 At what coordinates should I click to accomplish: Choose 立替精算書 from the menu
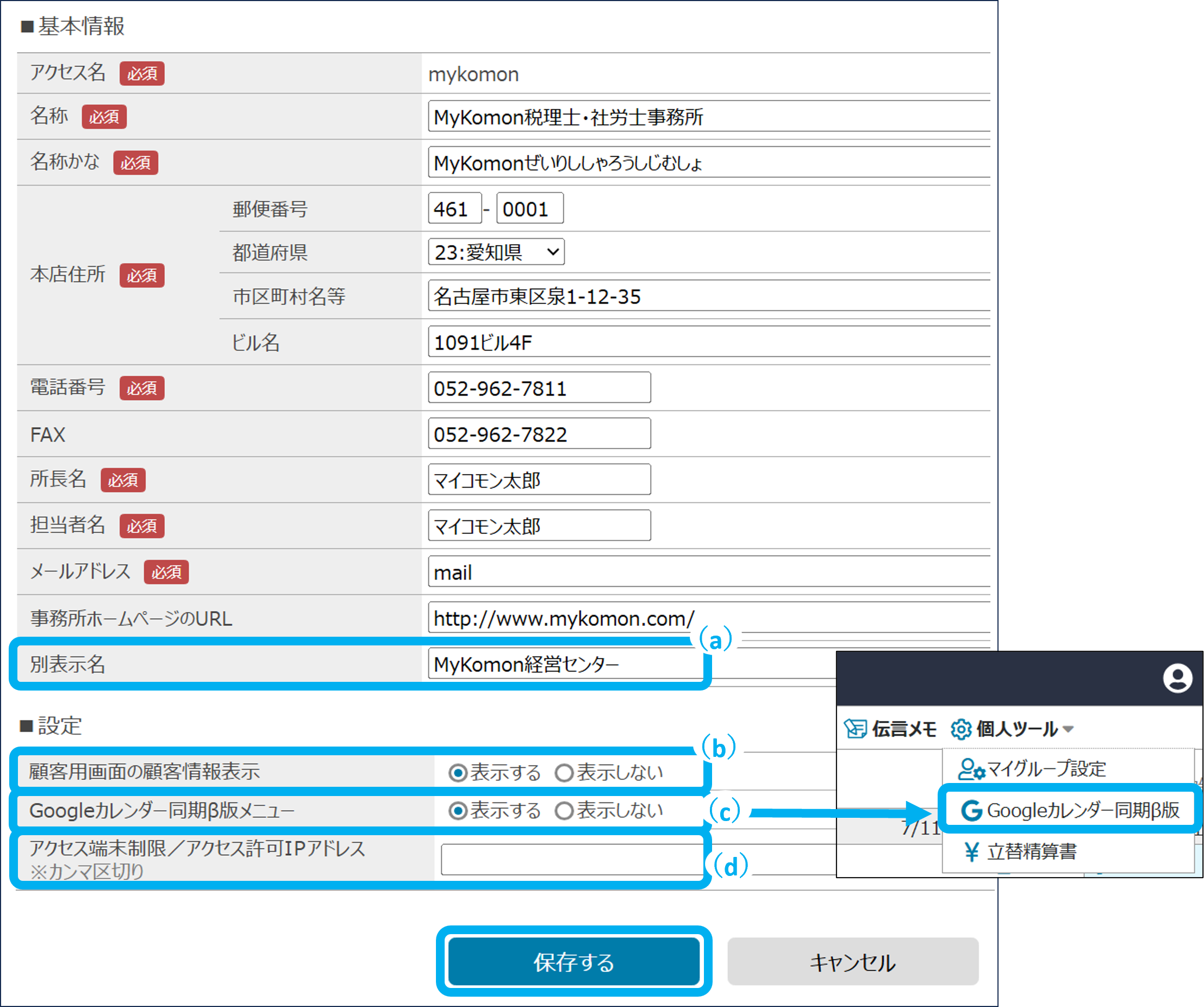pyautogui.click(x=1019, y=851)
